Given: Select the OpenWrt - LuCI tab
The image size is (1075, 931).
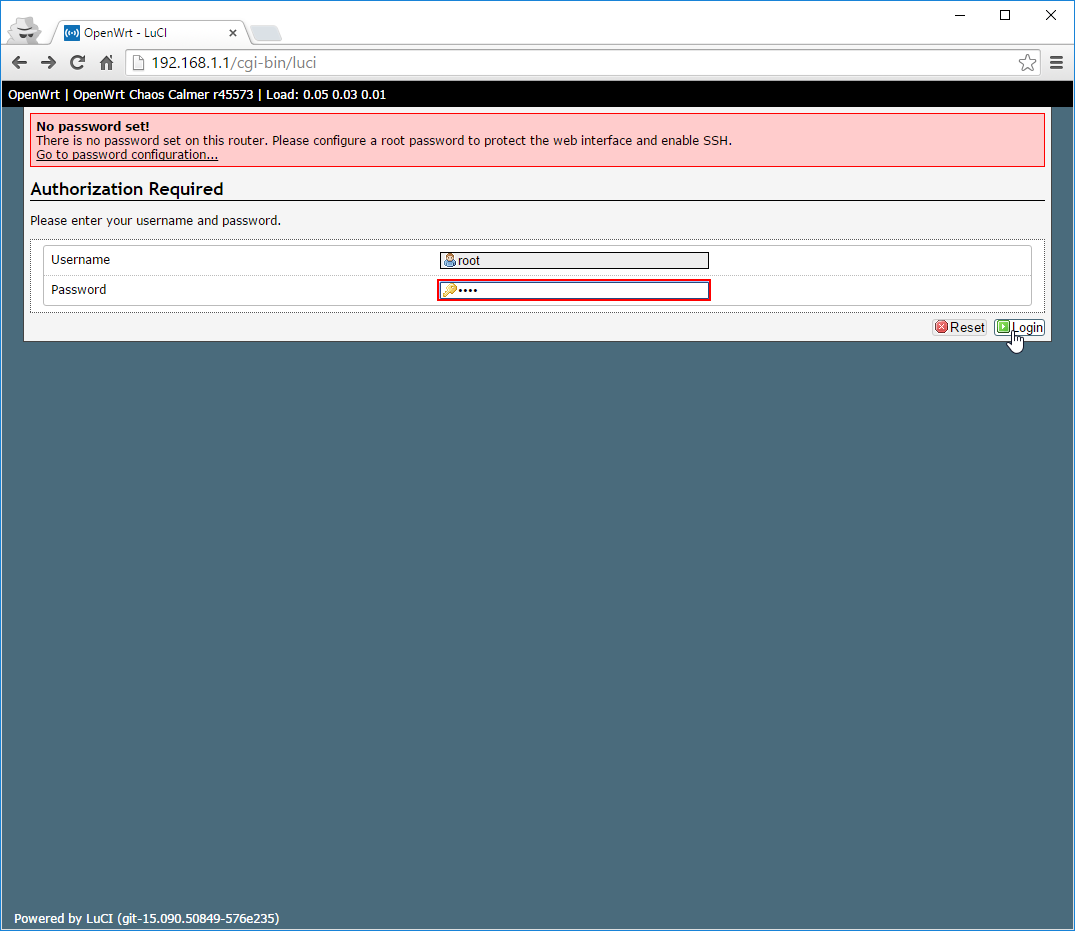Looking at the screenshot, I should 140,32.
